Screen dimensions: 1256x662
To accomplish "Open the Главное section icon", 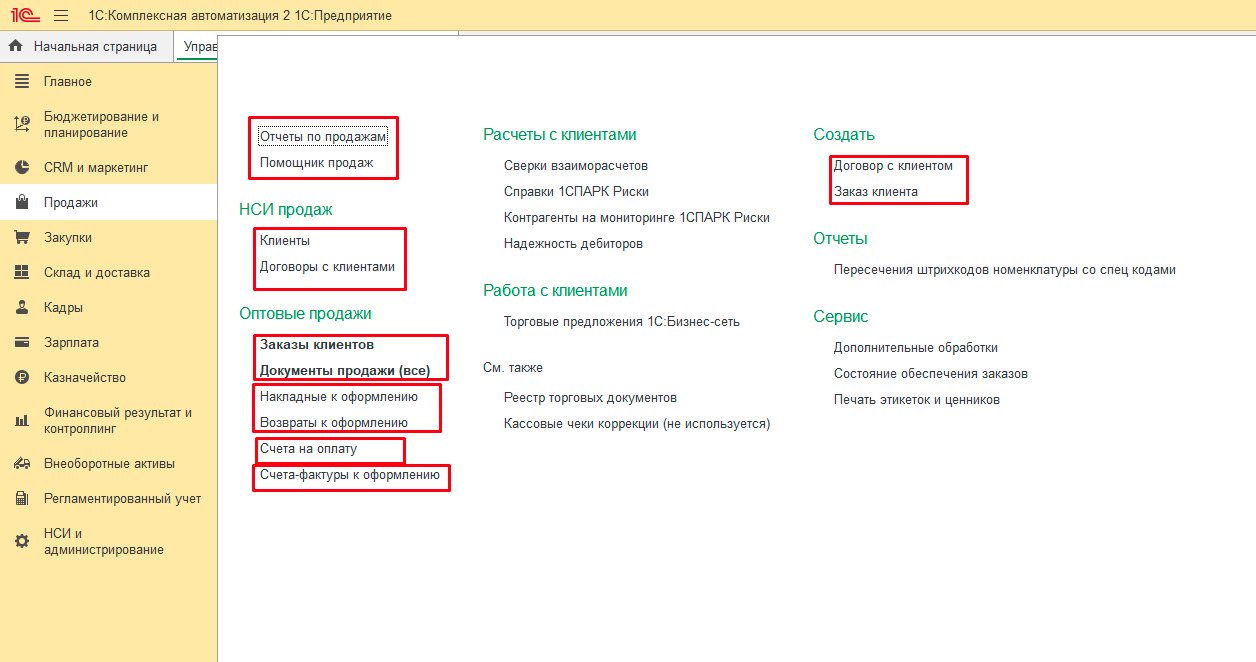I will 22,82.
